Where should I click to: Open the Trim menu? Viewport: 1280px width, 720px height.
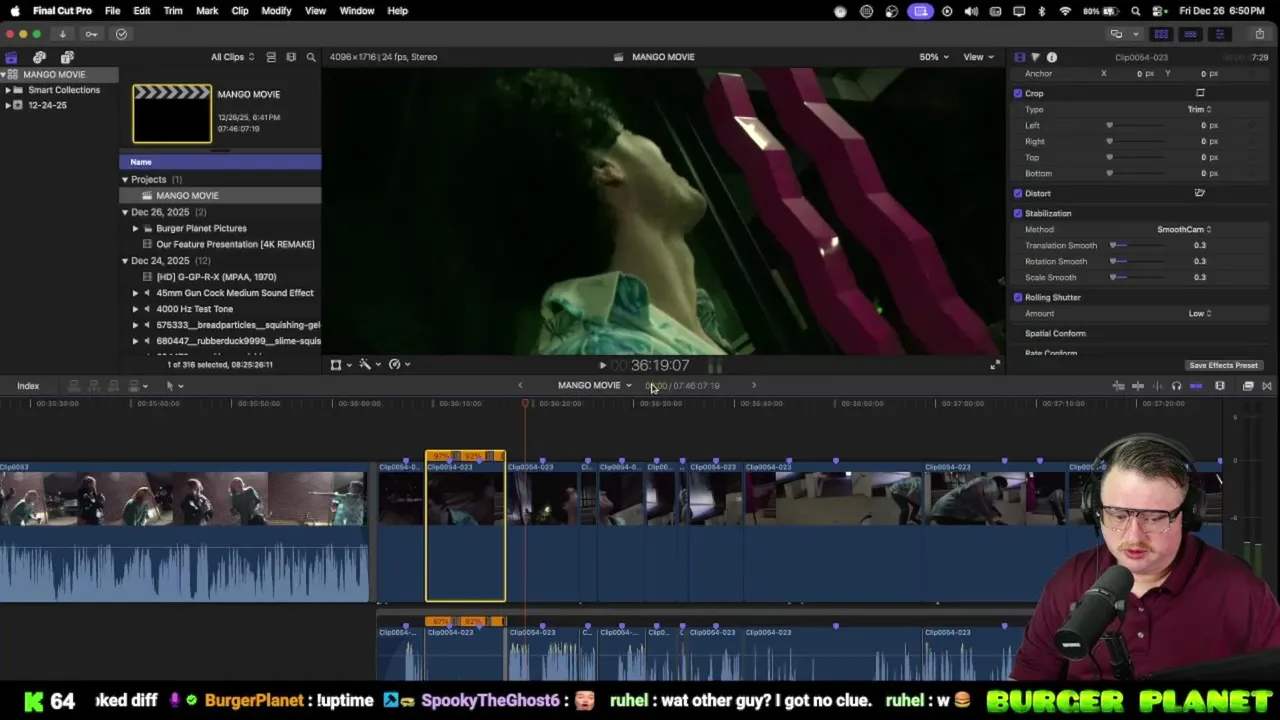click(x=173, y=11)
